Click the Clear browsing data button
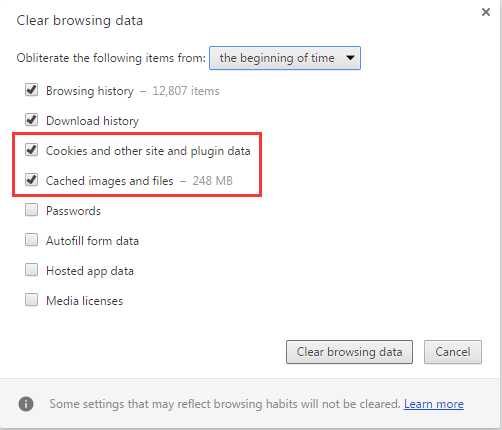This screenshot has width=502, height=430. (x=349, y=352)
